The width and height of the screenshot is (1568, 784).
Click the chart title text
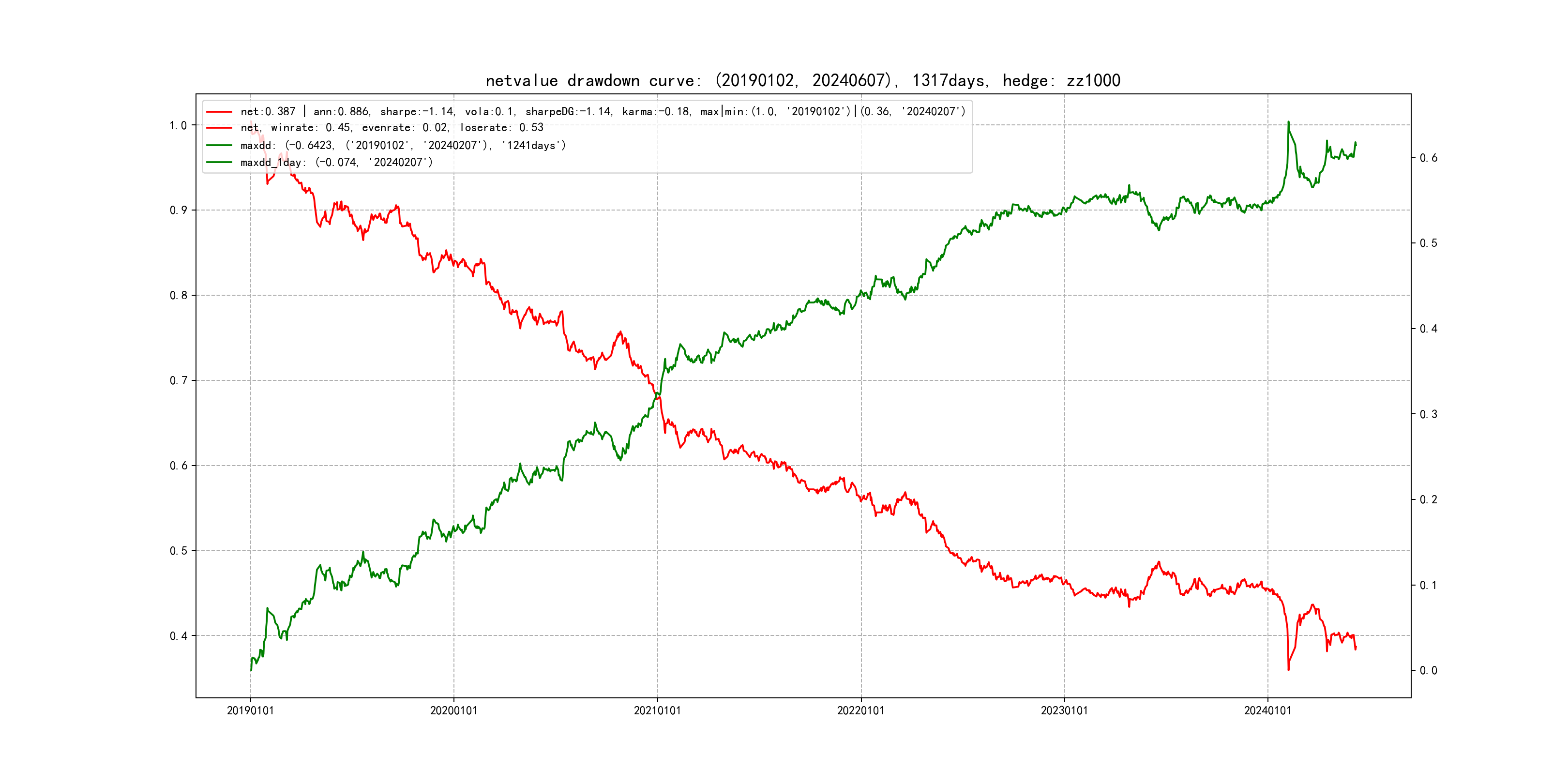click(x=802, y=80)
